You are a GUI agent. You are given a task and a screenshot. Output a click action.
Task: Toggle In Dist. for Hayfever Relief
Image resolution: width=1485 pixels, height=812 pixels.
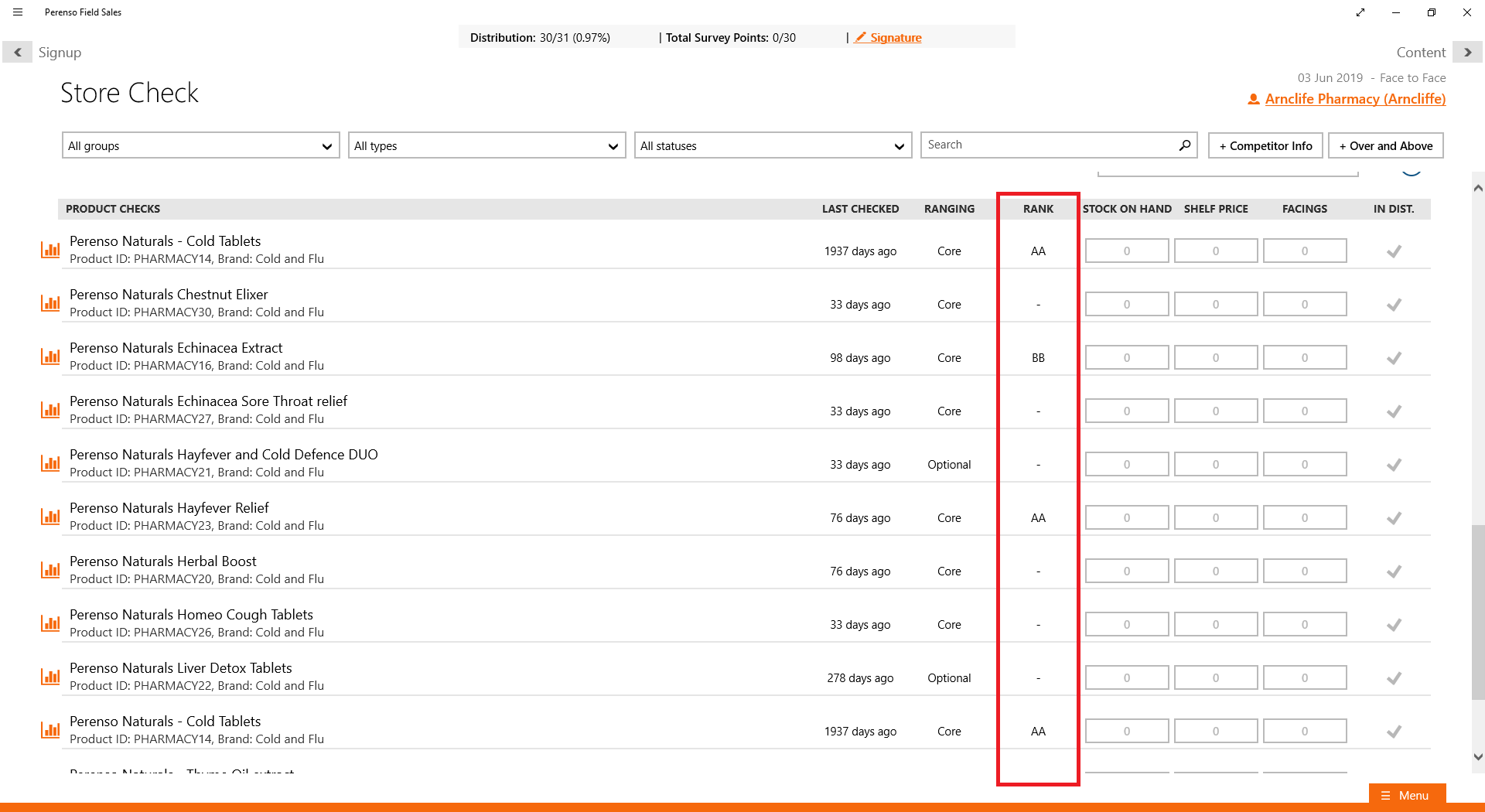(1394, 518)
